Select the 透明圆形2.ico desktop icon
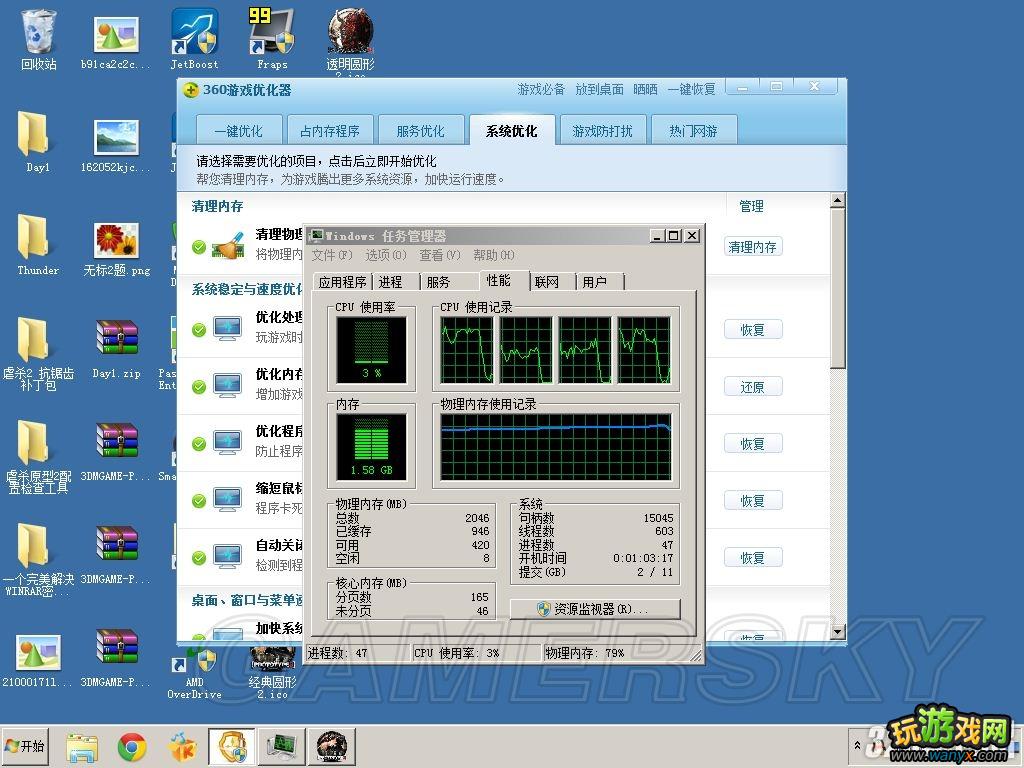The image size is (1024, 768). 350,43
